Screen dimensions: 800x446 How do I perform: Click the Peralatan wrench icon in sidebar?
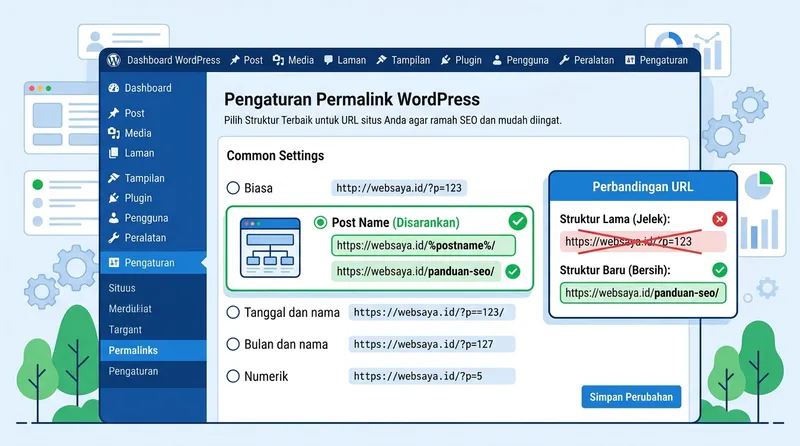[x=114, y=238]
